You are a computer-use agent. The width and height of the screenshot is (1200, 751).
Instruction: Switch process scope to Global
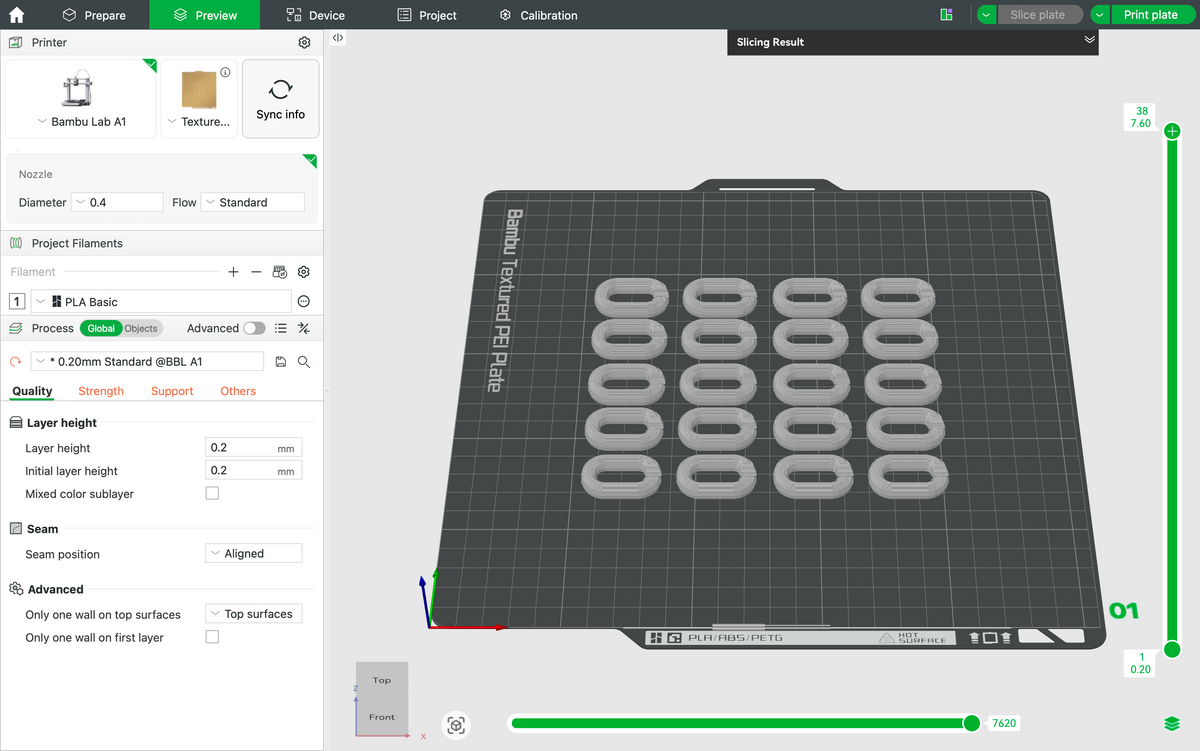click(100, 328)
